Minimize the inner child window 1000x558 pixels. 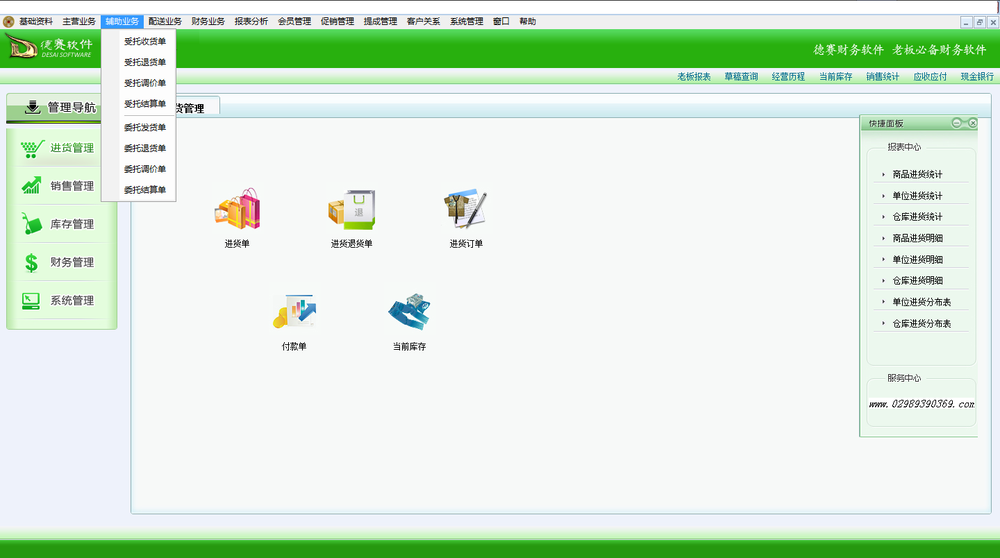click(966, 22)
